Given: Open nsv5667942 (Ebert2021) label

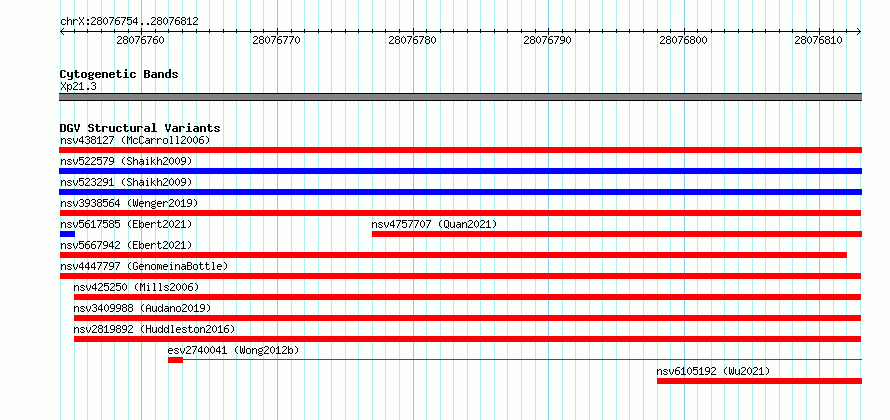Looking at the screenshot, I should 126,245.
